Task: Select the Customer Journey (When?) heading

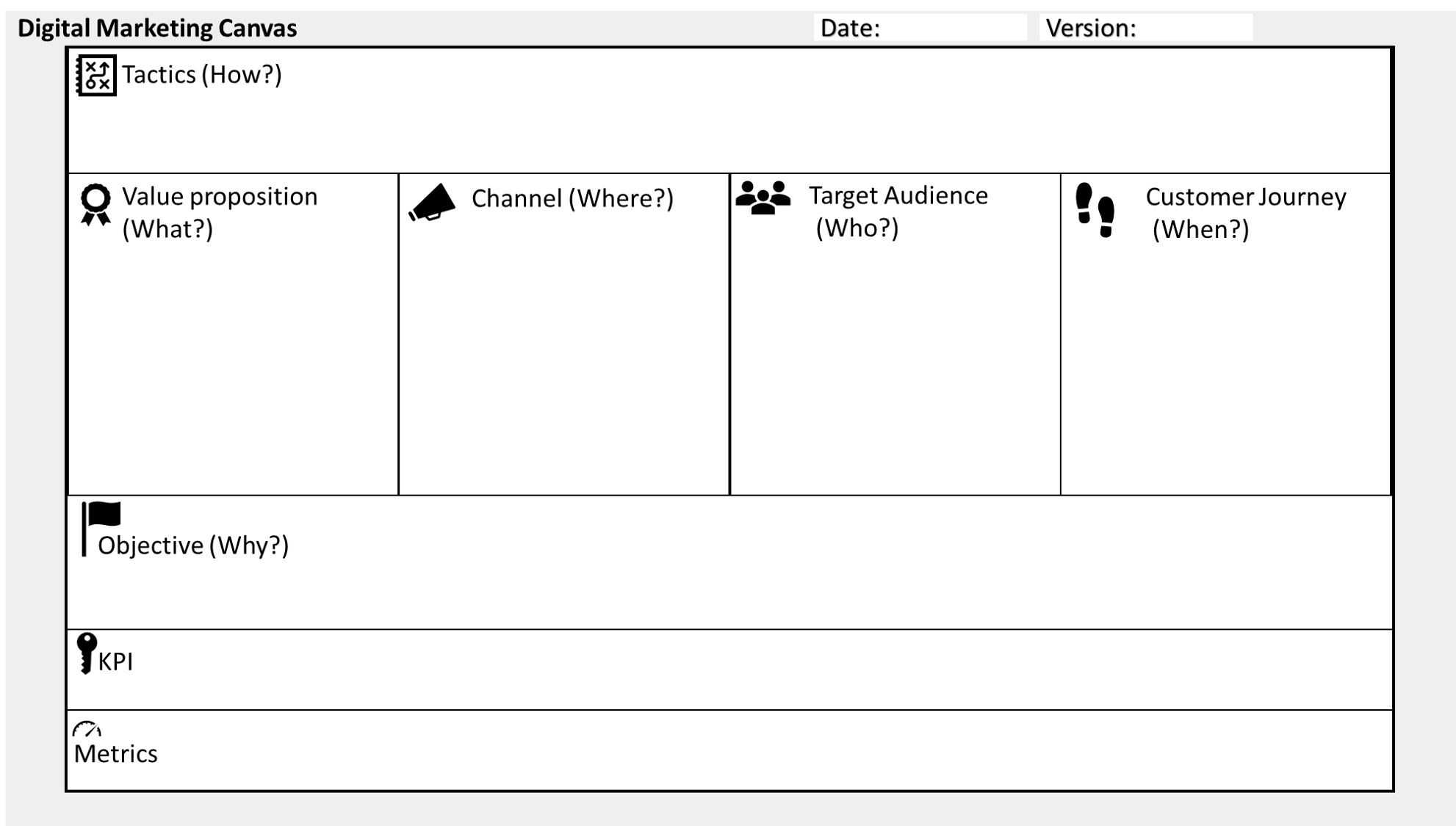Action: (1246, 213)
